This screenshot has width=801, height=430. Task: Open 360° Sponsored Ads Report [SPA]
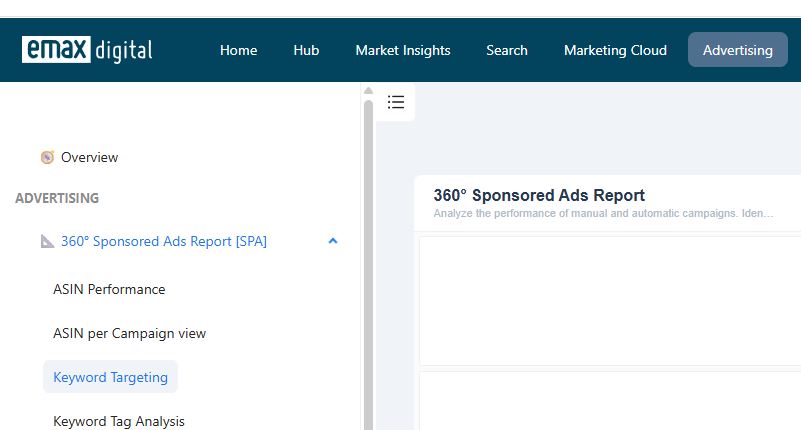pyautogui.click(x=164, y=241)
